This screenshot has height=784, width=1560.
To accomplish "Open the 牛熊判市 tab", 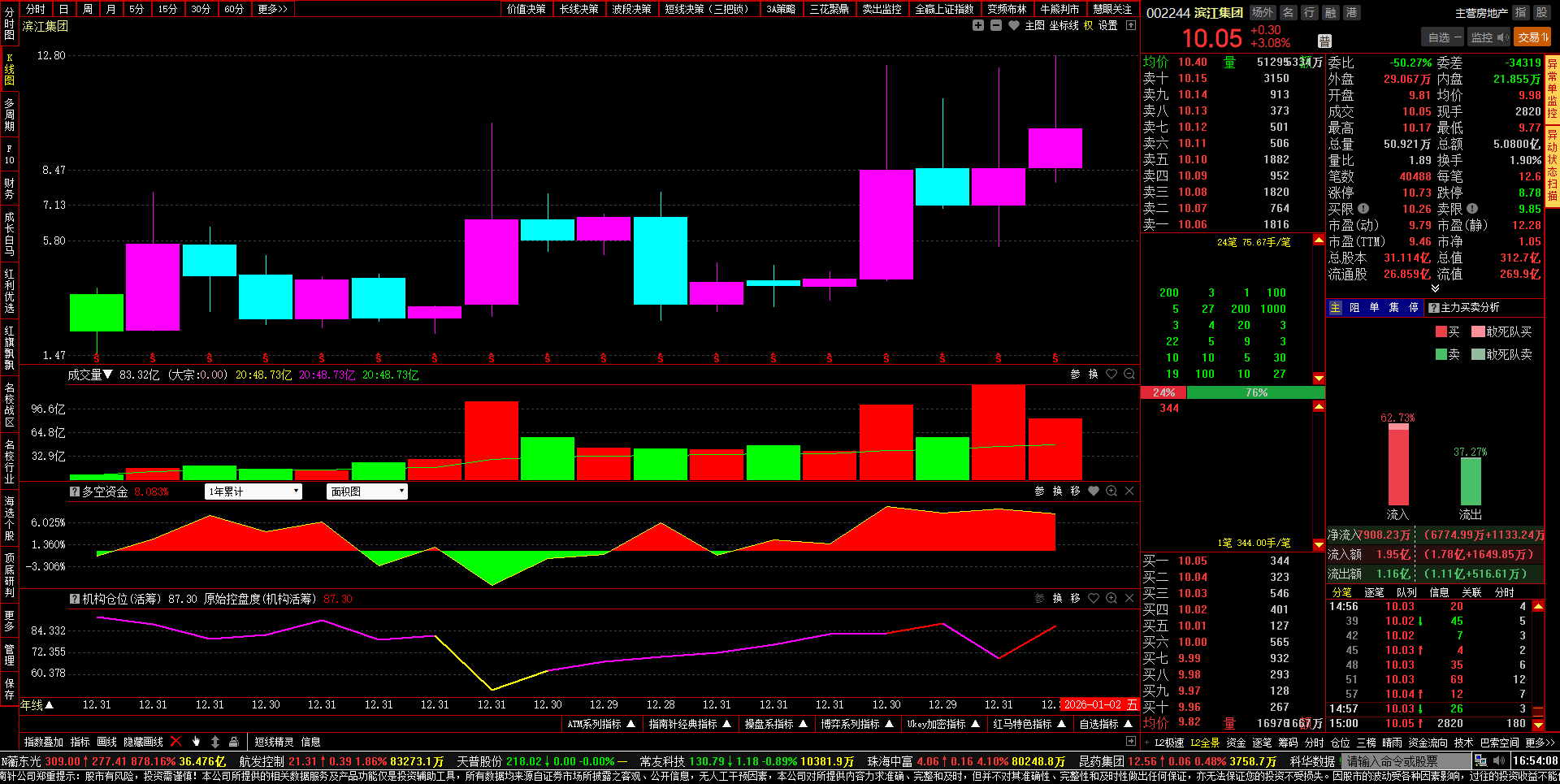I will pos(1059,9).
